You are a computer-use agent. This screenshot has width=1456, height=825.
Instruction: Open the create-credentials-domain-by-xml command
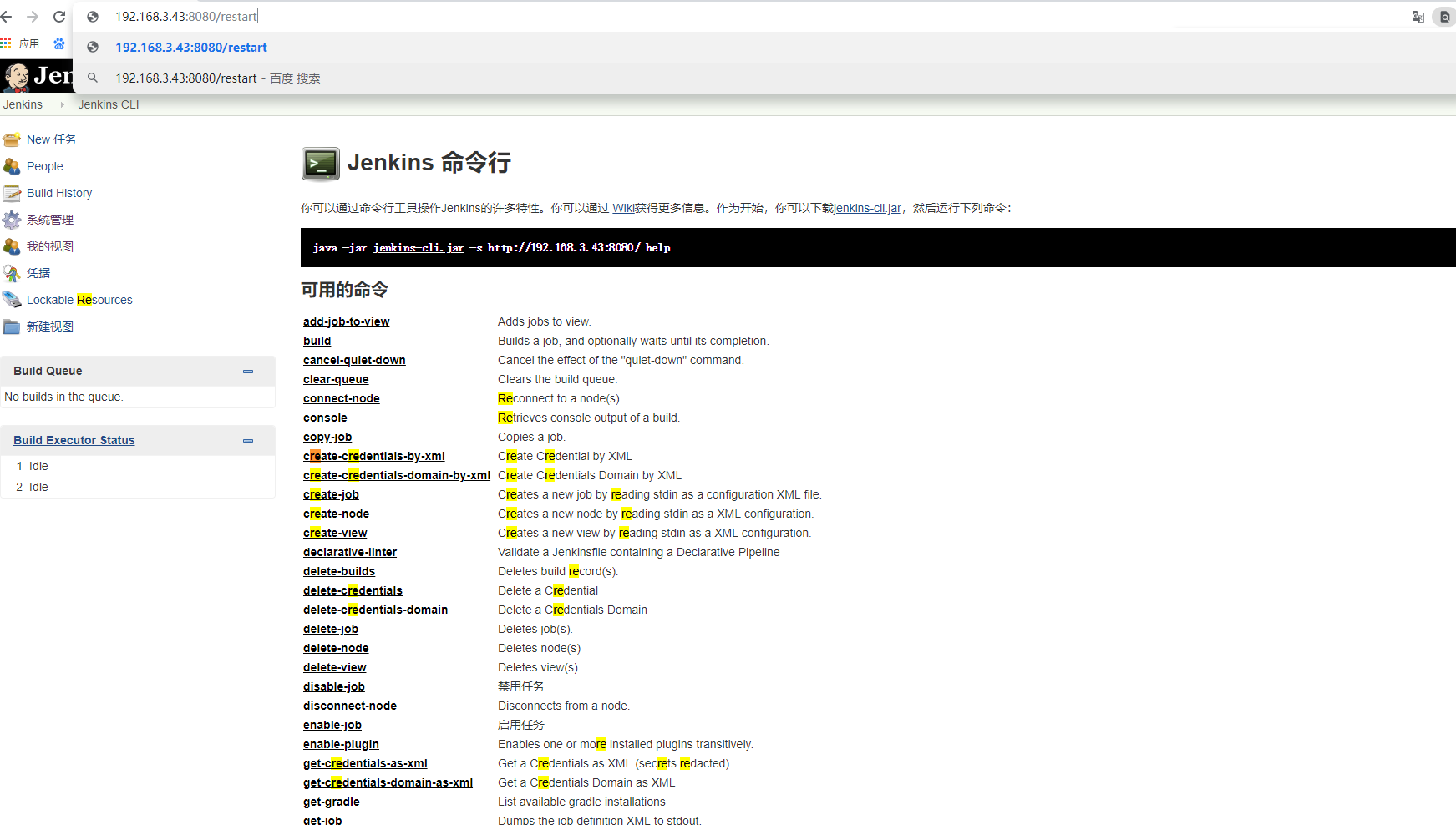397,475
